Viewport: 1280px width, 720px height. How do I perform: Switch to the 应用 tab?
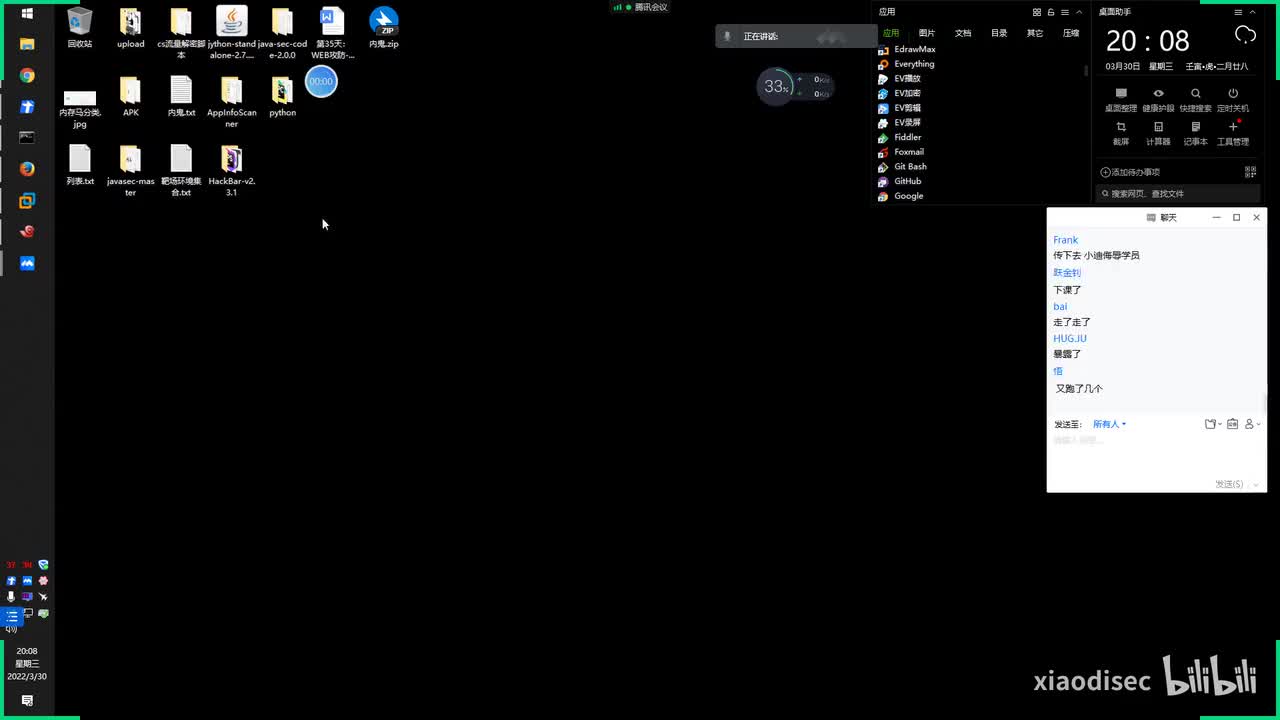tap(890, 33)
